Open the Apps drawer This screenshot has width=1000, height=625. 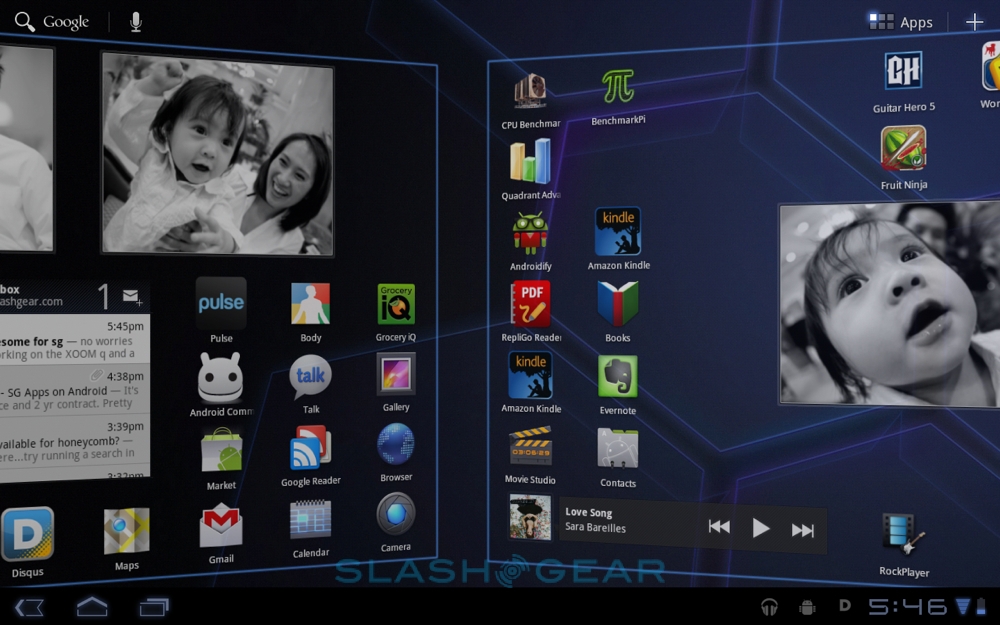(x=901, y=22)
